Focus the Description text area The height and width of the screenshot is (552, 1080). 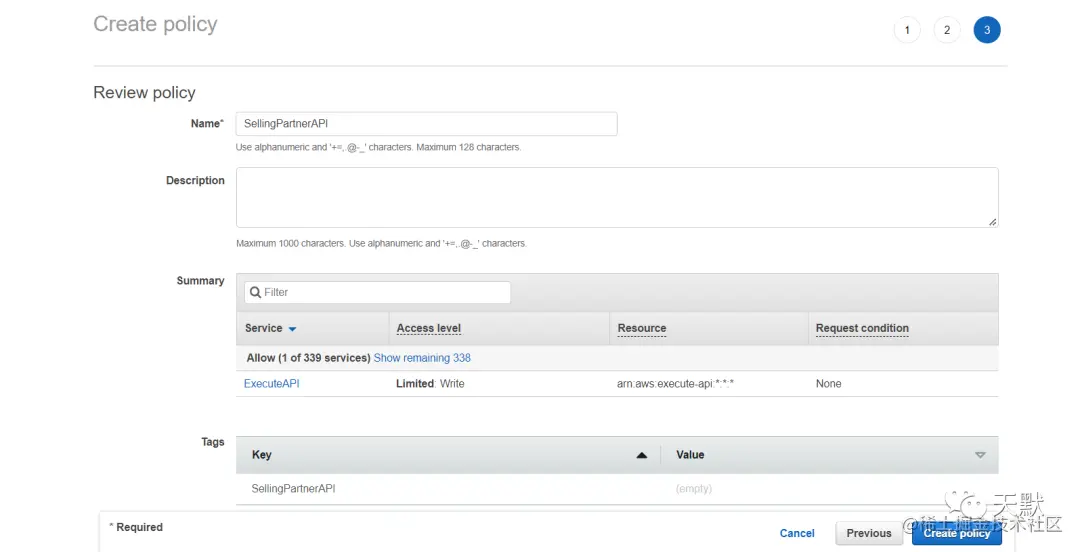click(x=617, y=197)
